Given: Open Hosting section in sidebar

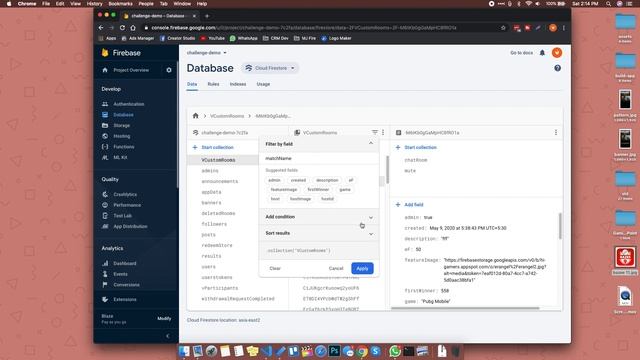Looking at the screenshot, I should point(122,136).
